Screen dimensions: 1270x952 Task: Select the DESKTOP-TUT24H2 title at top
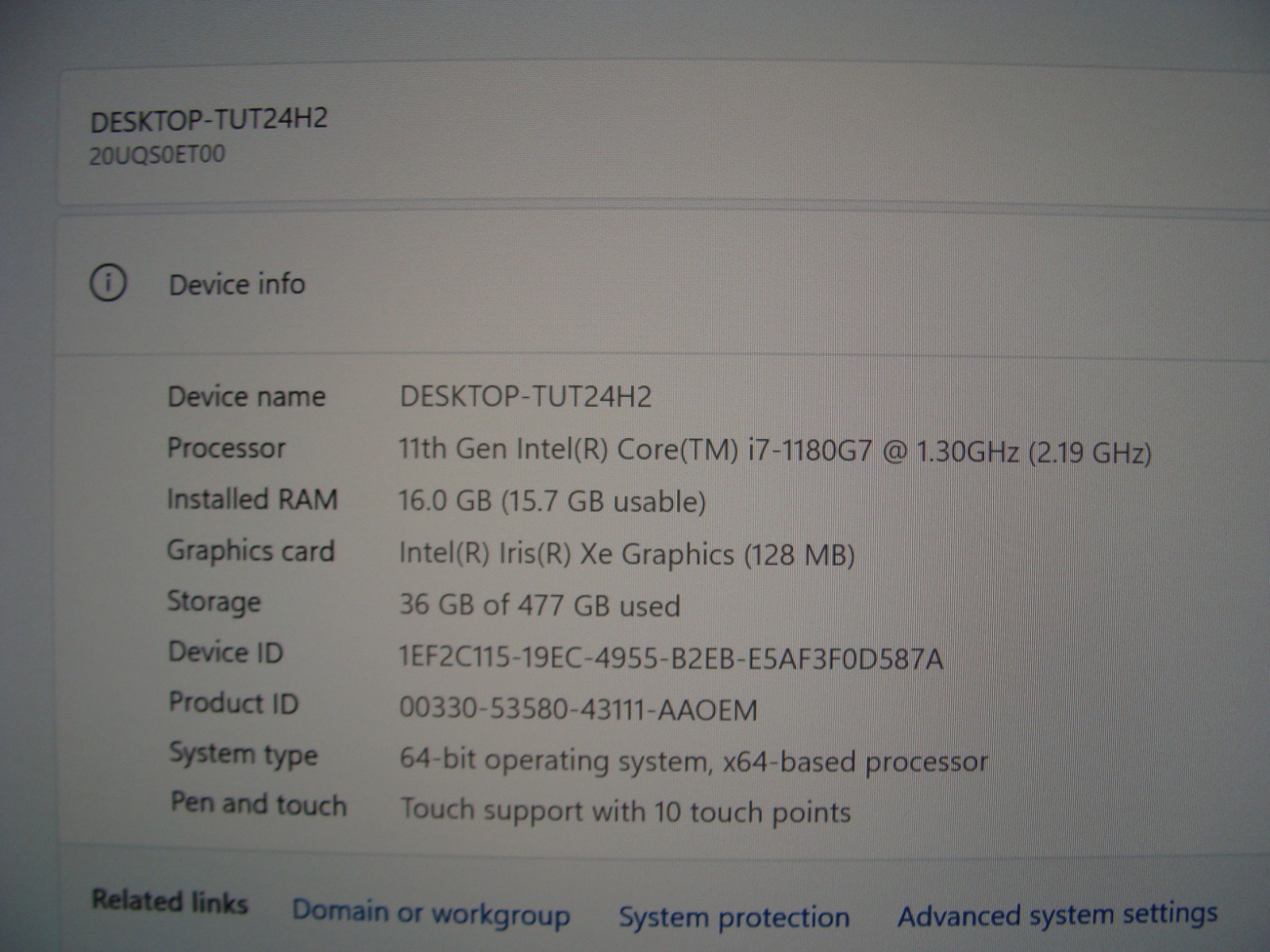click(x=209, y=121)
